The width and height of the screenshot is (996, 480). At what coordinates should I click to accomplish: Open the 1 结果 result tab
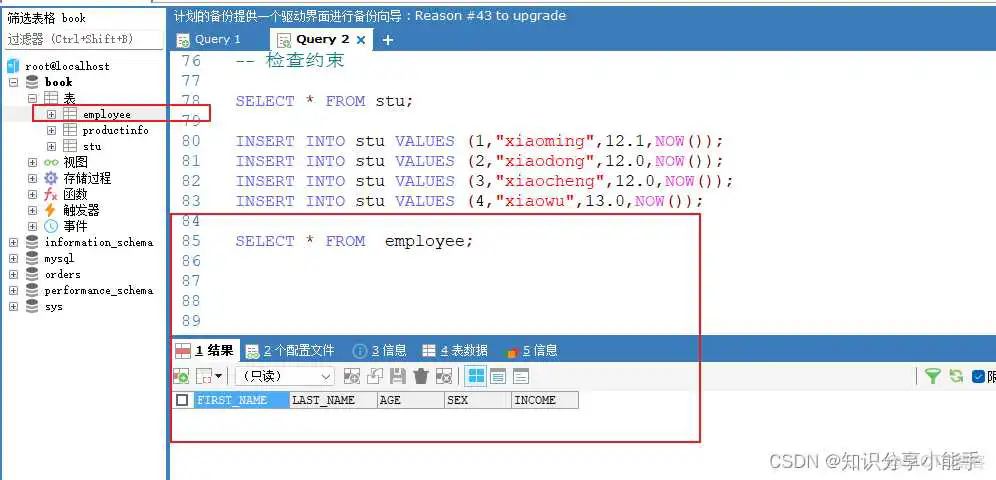pos(205,350)
